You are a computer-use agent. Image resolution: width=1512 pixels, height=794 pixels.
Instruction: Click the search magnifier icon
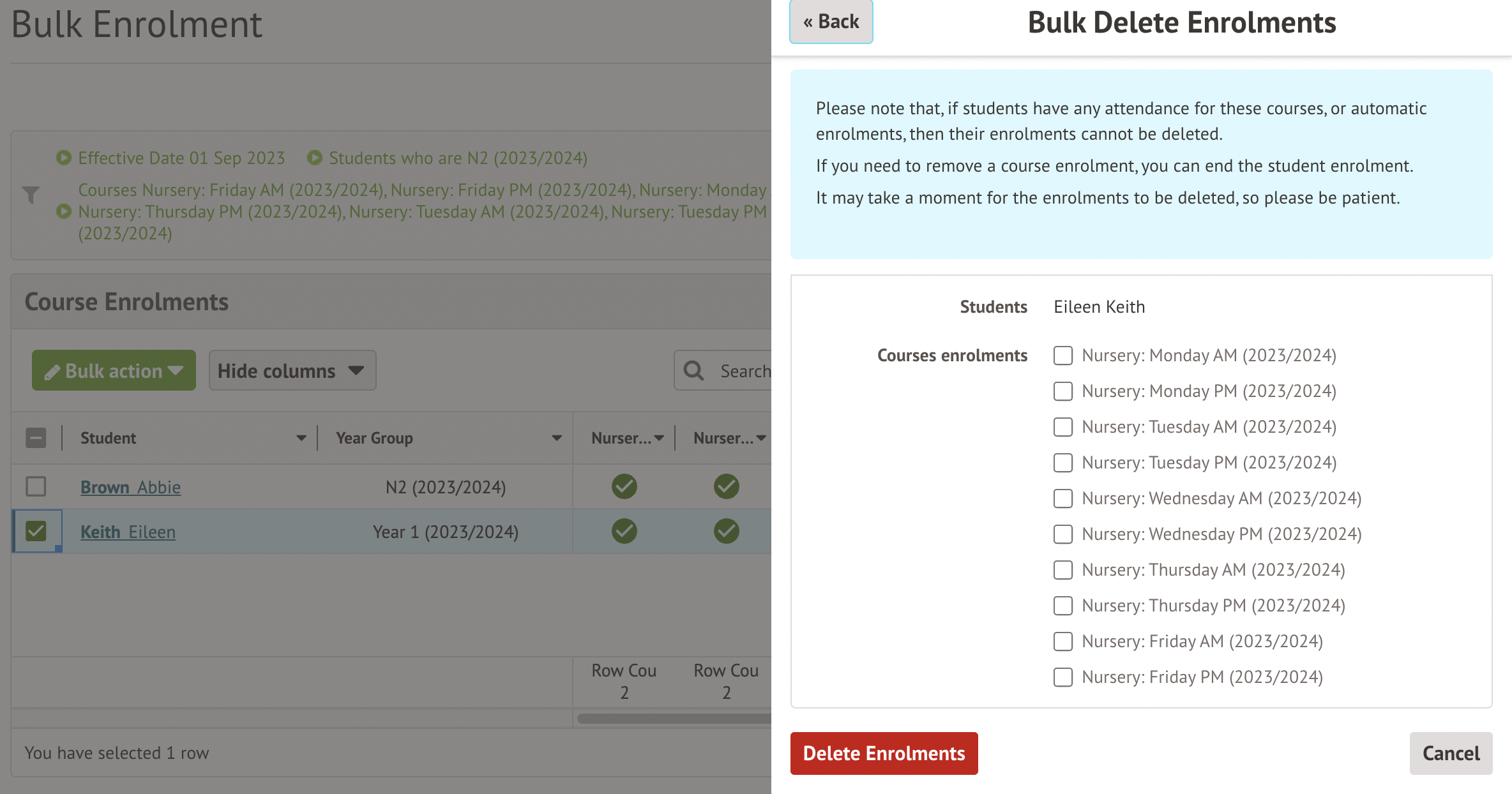pyautogui.click(x=693, y=371)
